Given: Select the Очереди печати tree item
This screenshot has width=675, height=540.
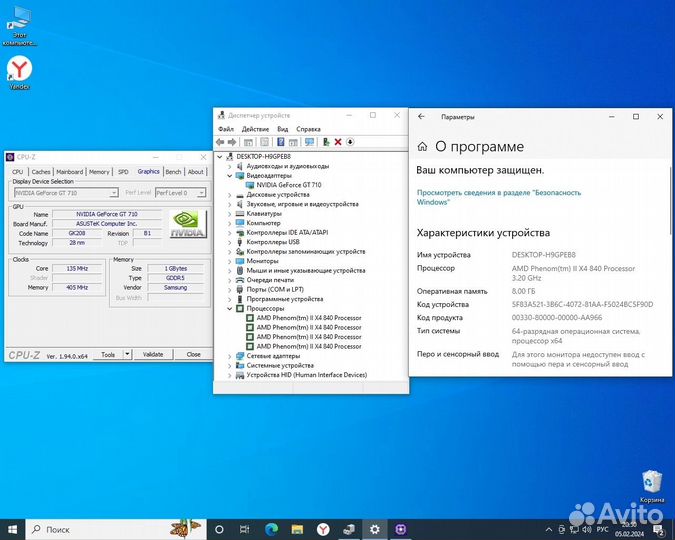Looking at the screenshot, I should click(x=270, y=280).
